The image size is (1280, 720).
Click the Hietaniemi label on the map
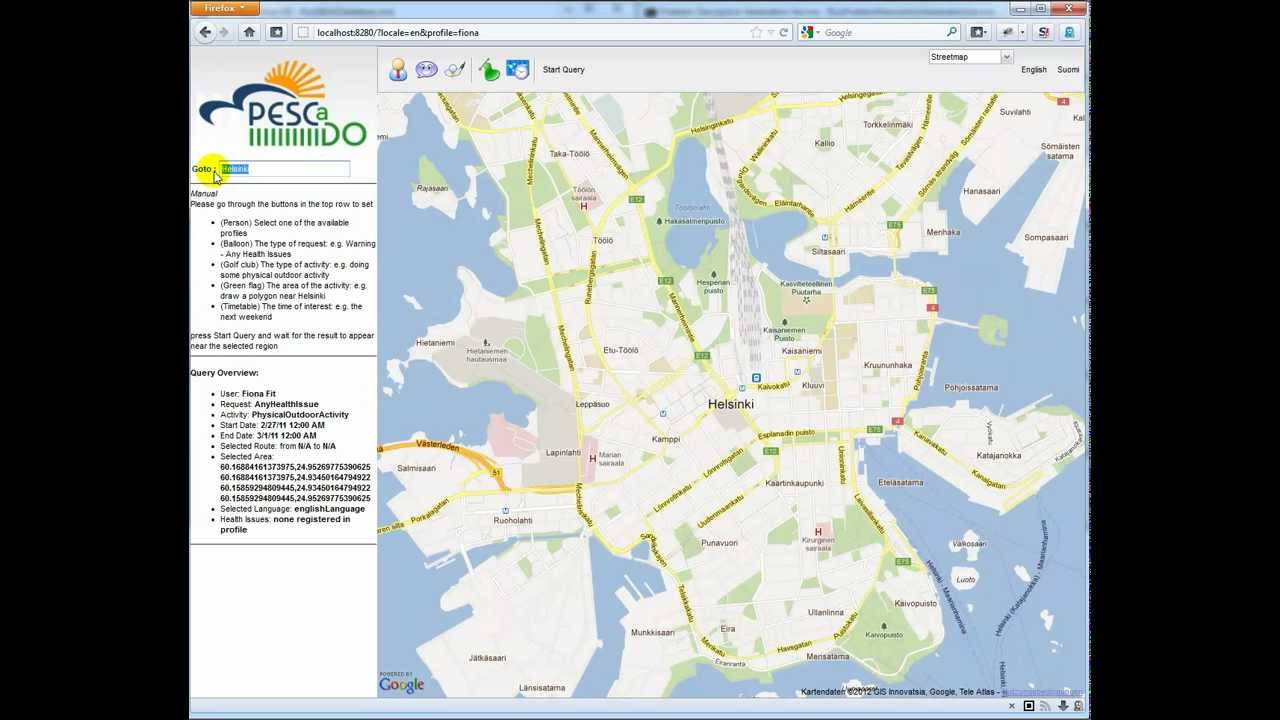pos(436,344)
